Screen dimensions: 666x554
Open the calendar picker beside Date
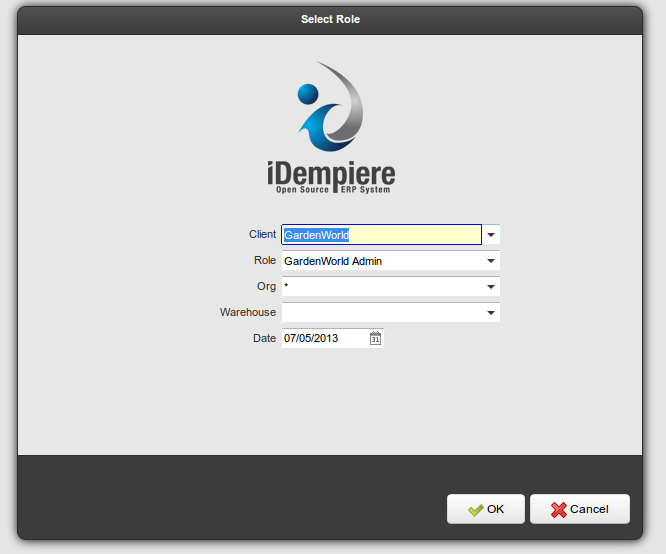click(375, 338)
